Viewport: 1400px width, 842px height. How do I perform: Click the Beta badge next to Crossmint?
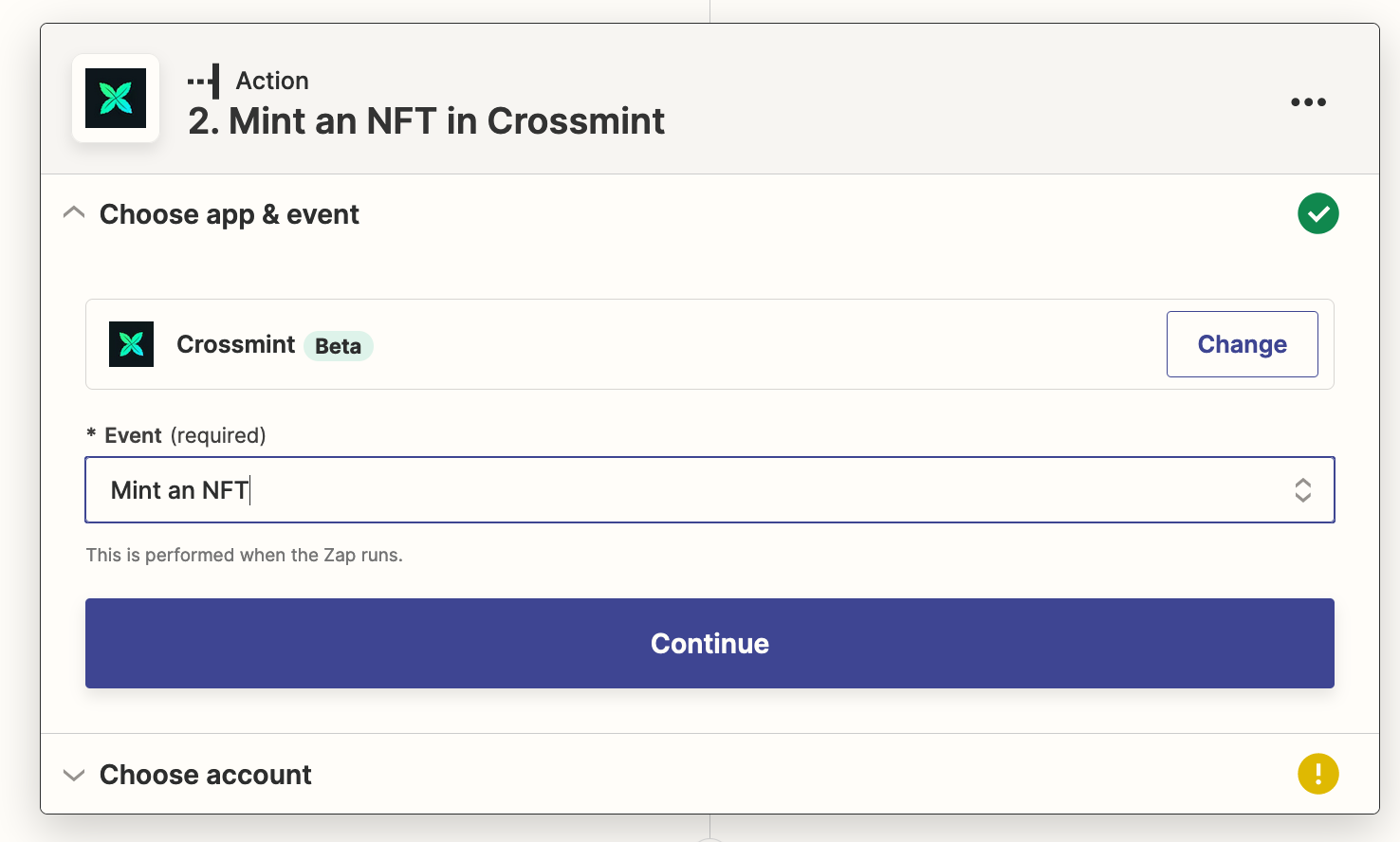(x=338, y=346)
